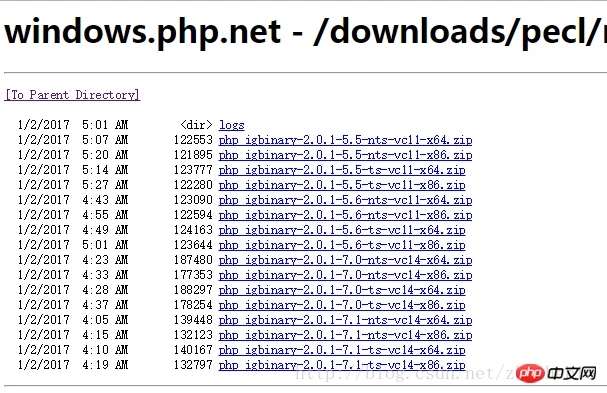
Task: Select file size 123777
Action: (193, 170)
